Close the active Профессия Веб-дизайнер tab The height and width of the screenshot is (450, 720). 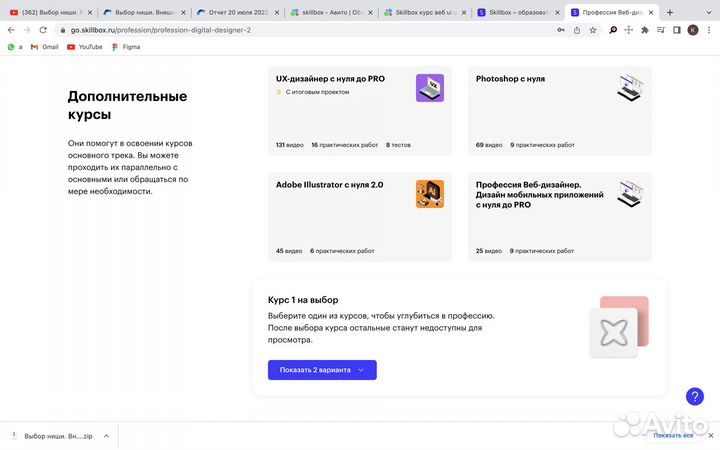click(651, 12)
